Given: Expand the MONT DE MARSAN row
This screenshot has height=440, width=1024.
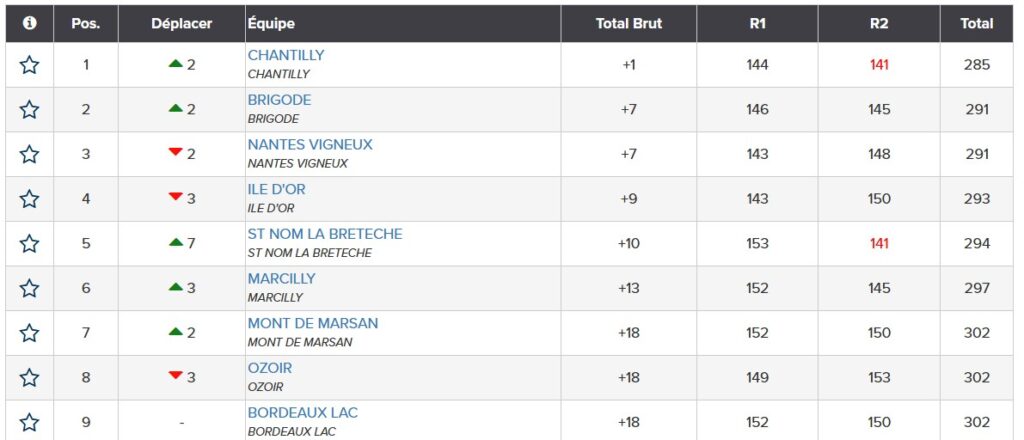Looking at the screenshot, I should pos(313,324).
